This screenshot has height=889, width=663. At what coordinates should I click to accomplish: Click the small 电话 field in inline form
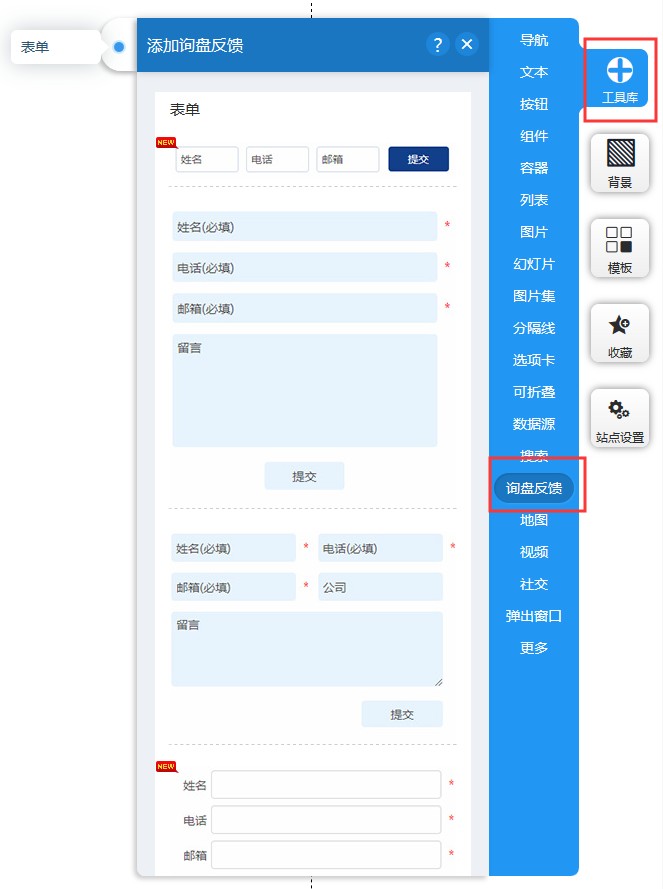point(277,159)
